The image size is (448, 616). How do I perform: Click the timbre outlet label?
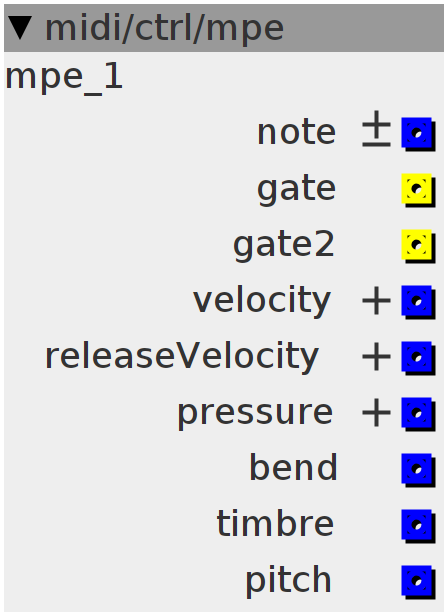(275, 523)
